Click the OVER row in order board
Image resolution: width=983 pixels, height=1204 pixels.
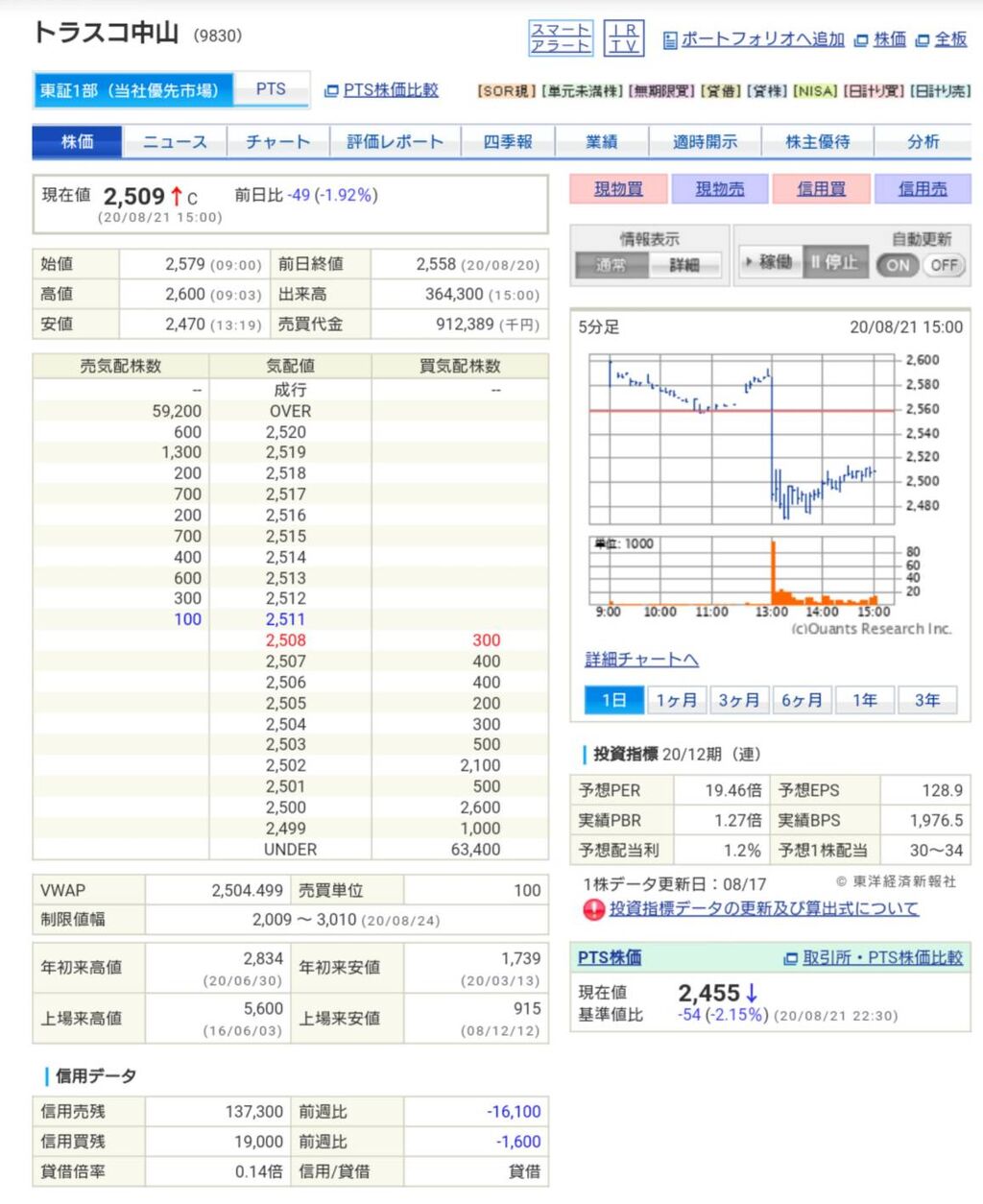[x=290, y=411]
